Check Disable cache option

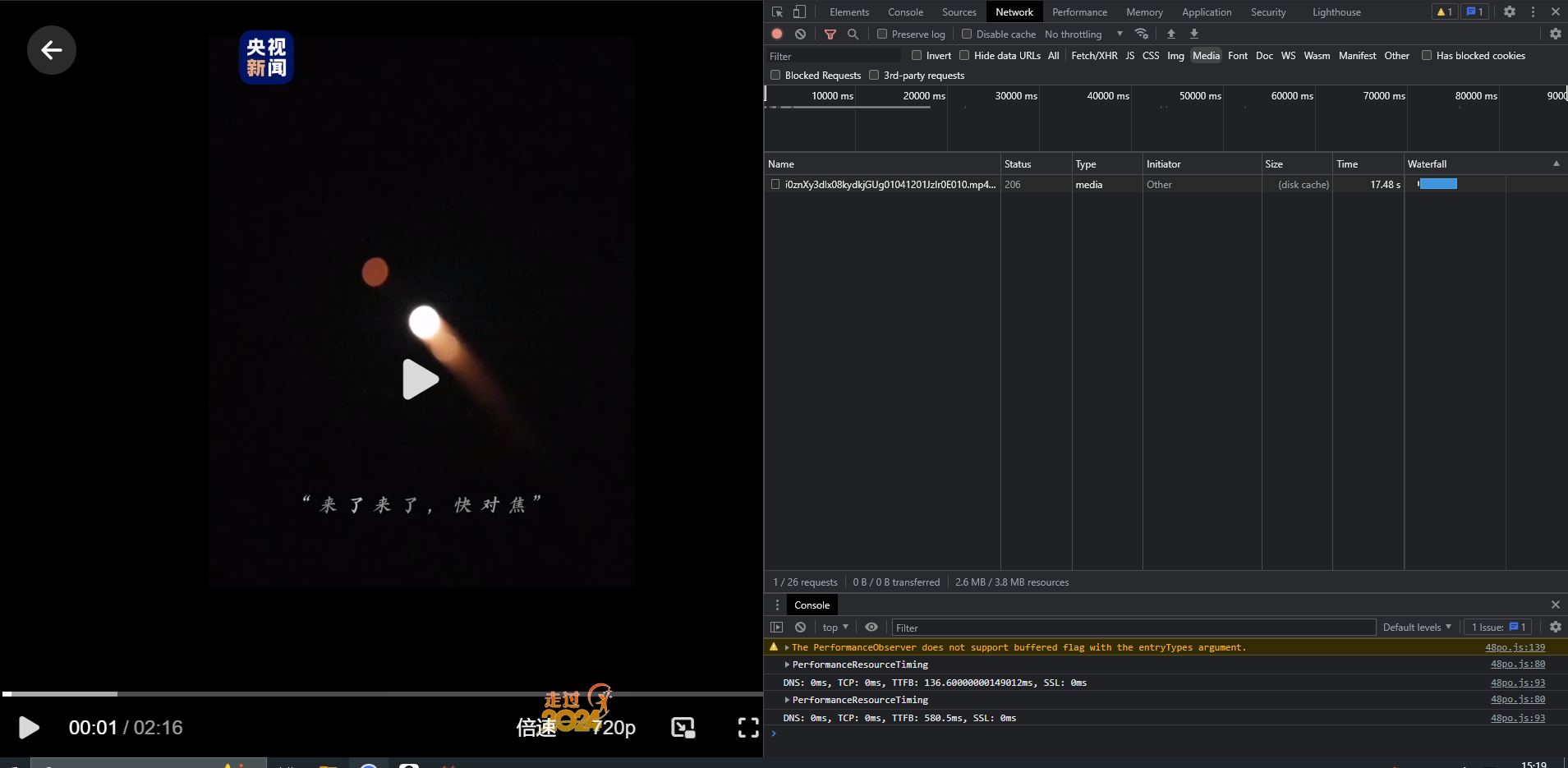pos(967,34)
